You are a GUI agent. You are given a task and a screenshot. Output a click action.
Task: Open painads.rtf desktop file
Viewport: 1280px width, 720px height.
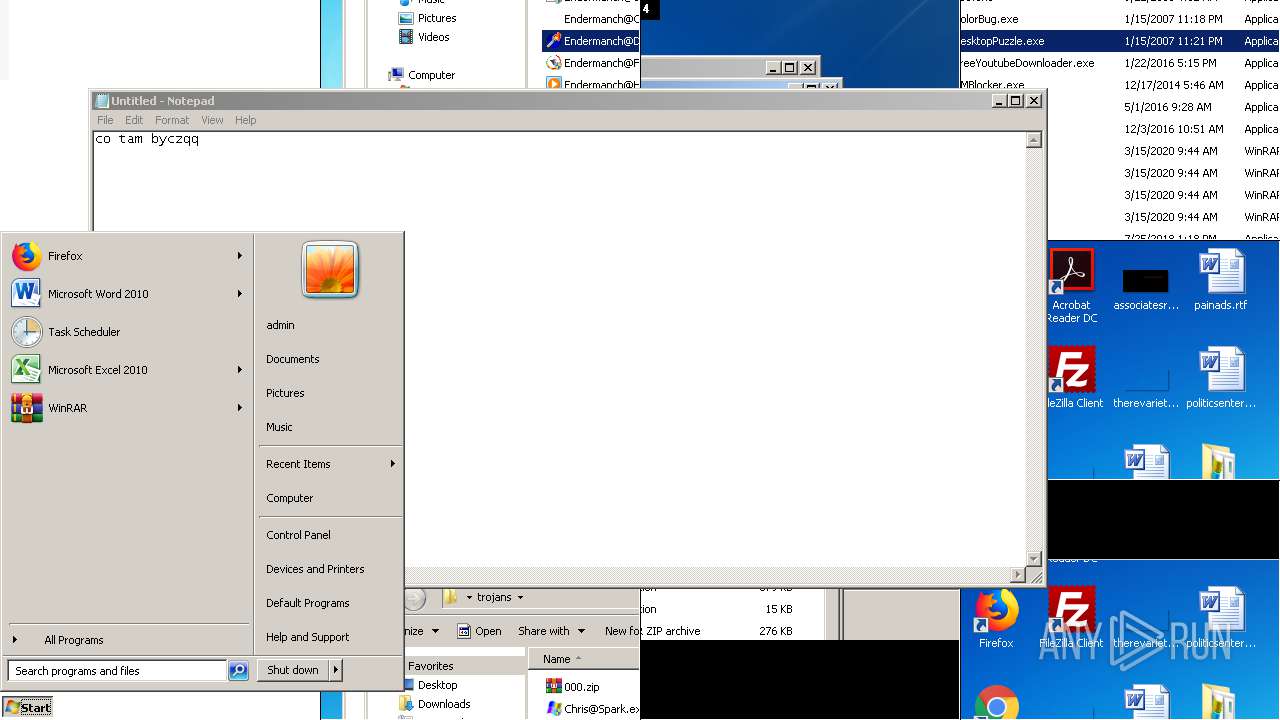click(x=1220, y=280)
